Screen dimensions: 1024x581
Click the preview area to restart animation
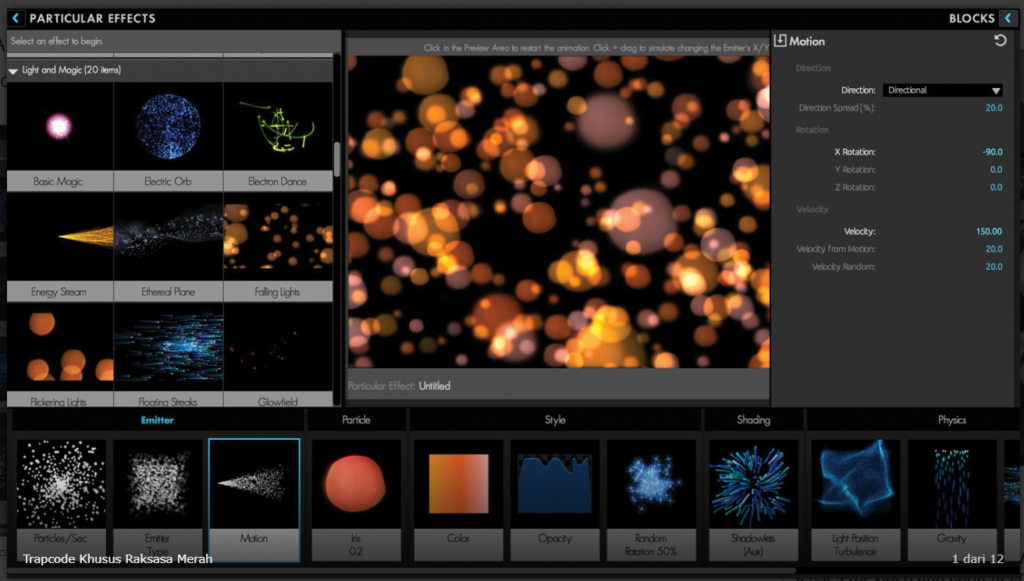(x=558, y=212)
